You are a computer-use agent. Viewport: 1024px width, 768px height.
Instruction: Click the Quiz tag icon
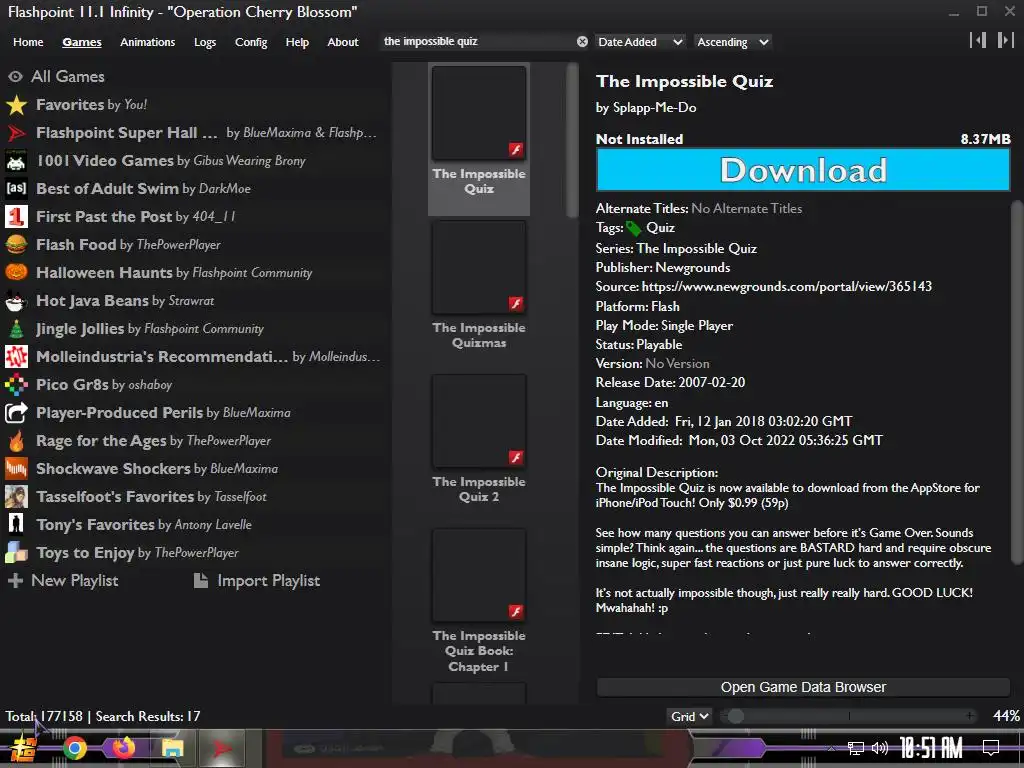click(634, 229)
